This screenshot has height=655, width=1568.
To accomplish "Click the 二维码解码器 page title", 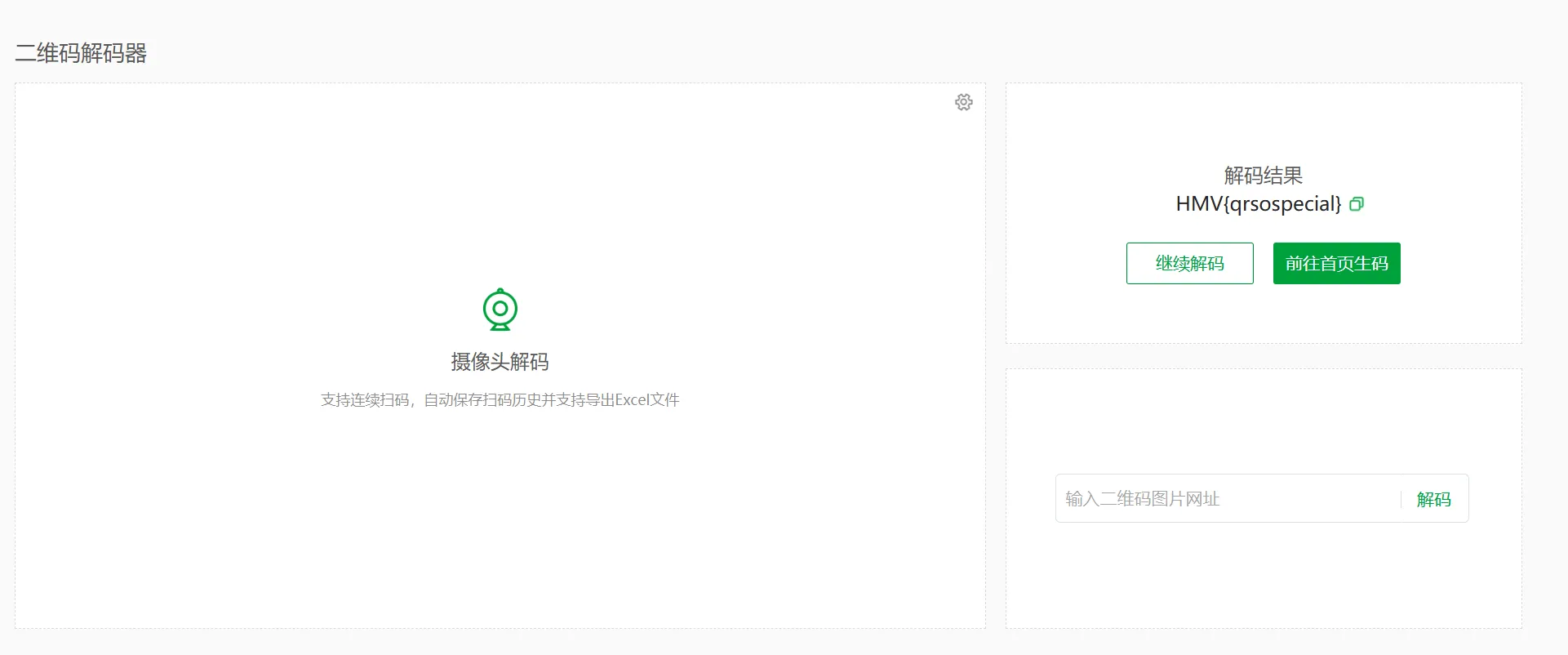I will (x=81, y=54).
